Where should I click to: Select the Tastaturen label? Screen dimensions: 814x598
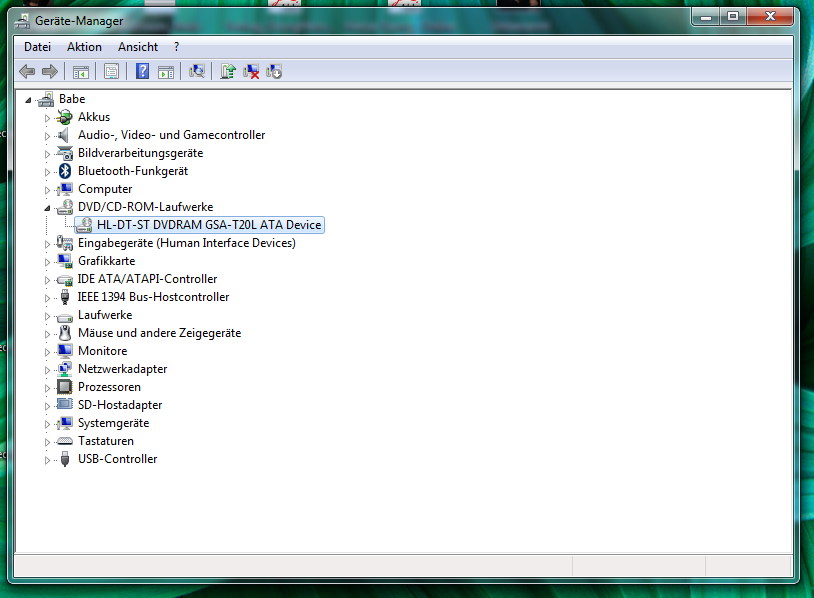[x=106, y=441]
